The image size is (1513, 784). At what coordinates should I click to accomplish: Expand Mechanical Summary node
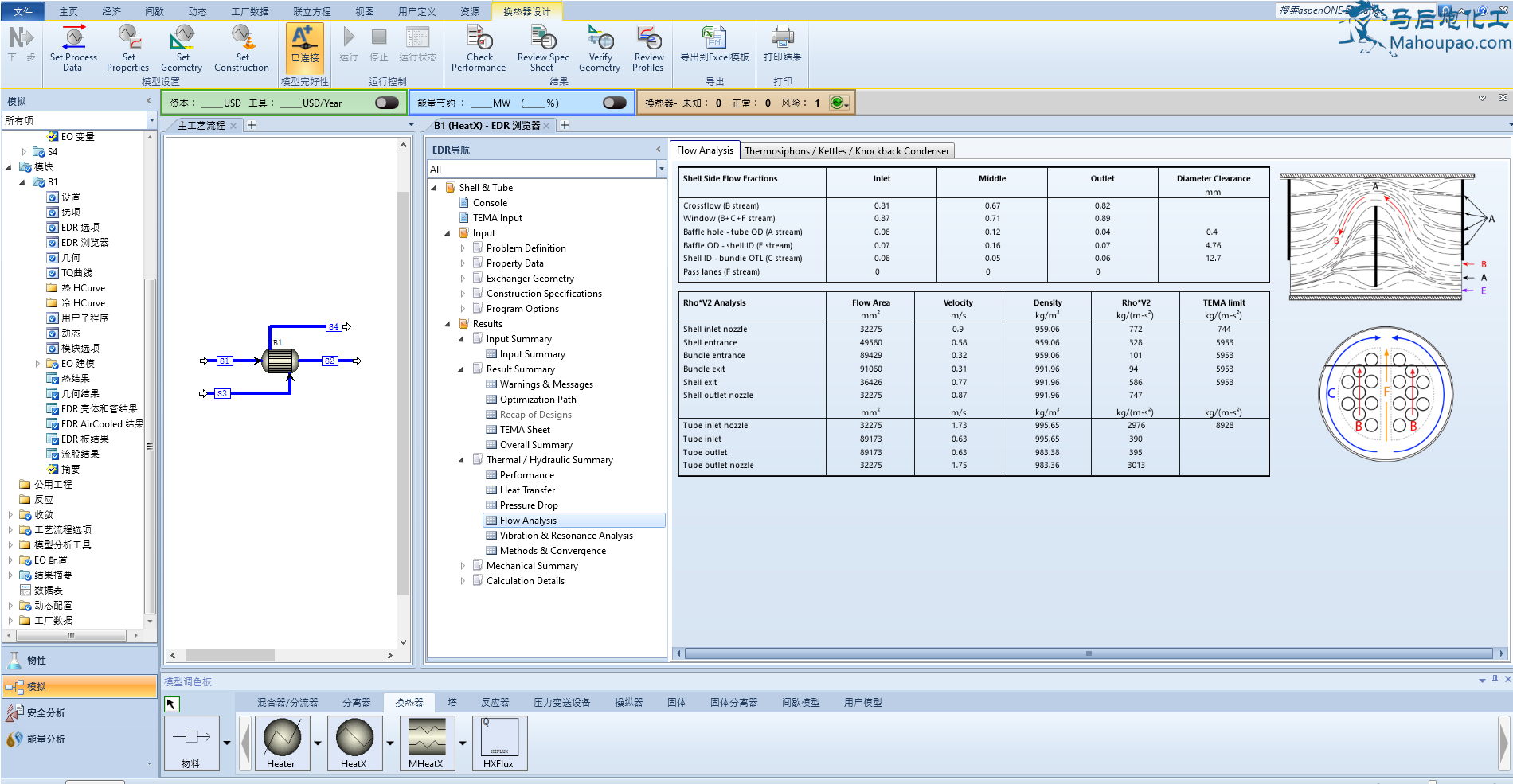[x=462, y=566]
